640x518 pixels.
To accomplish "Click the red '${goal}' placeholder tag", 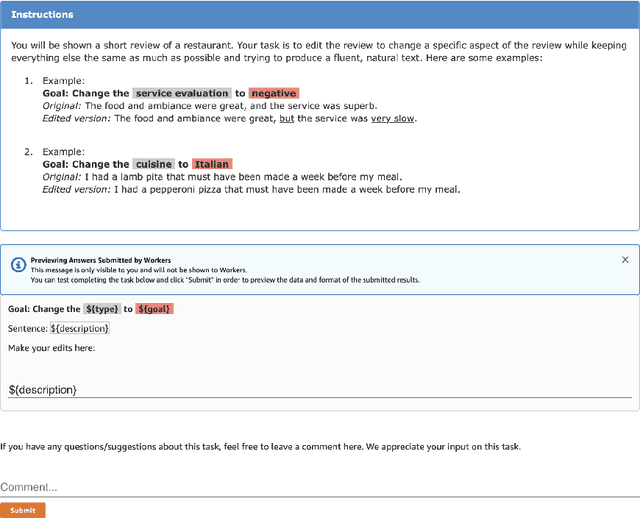I will tap(154, 309).
